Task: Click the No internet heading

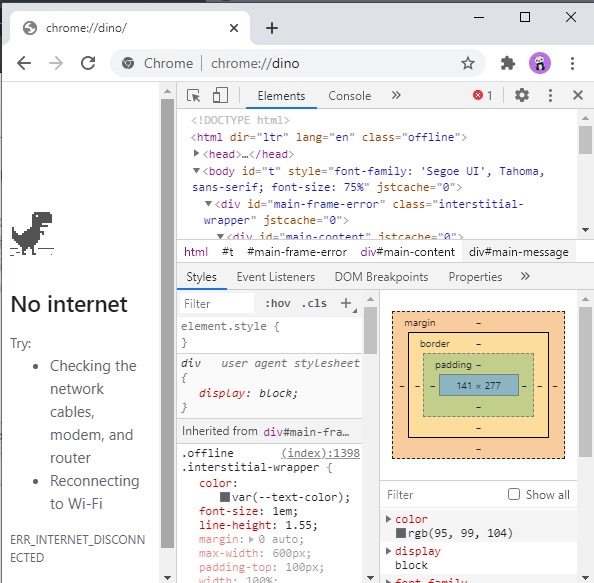Action: point(69,305)
